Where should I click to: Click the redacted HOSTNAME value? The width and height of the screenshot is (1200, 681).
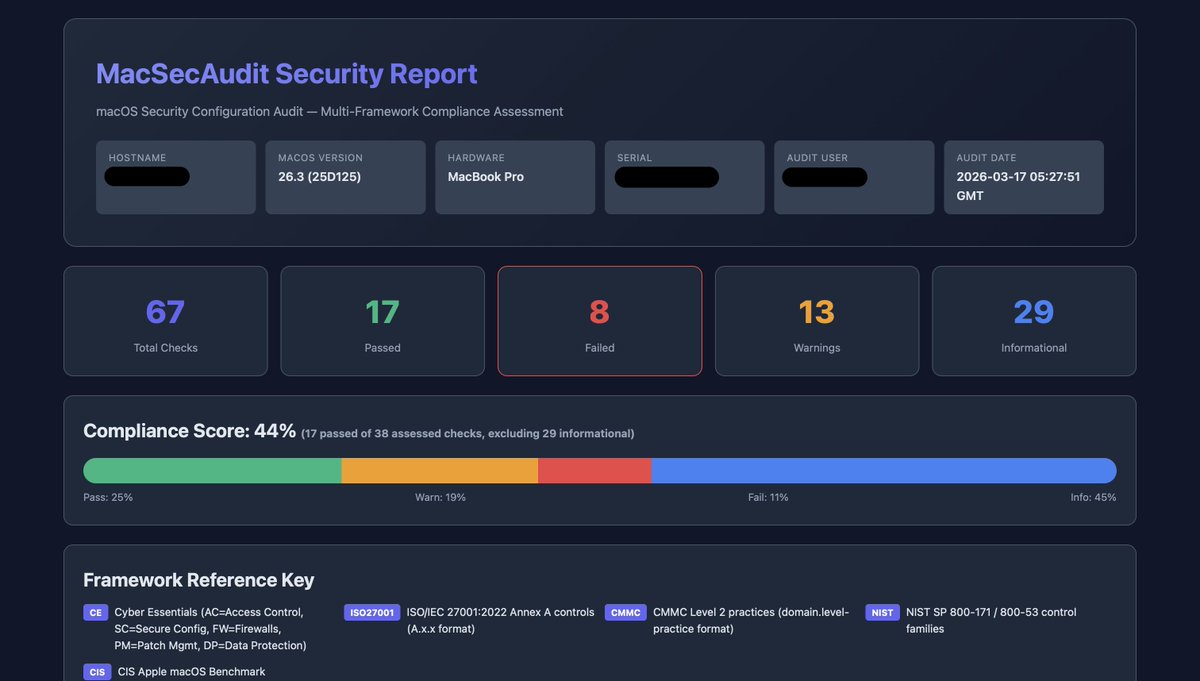147,176
